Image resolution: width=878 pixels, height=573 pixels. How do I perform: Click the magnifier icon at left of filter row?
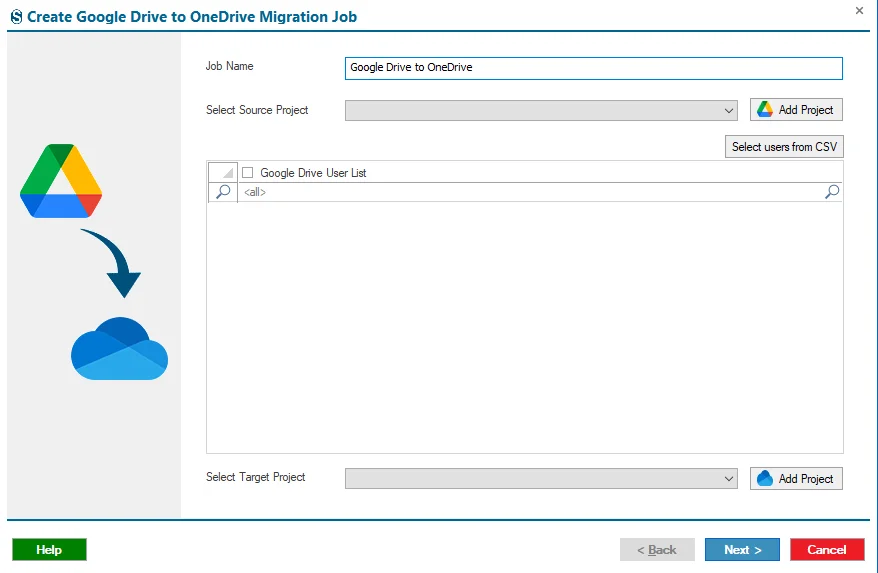pyautogui.click(x=223, y=192)
